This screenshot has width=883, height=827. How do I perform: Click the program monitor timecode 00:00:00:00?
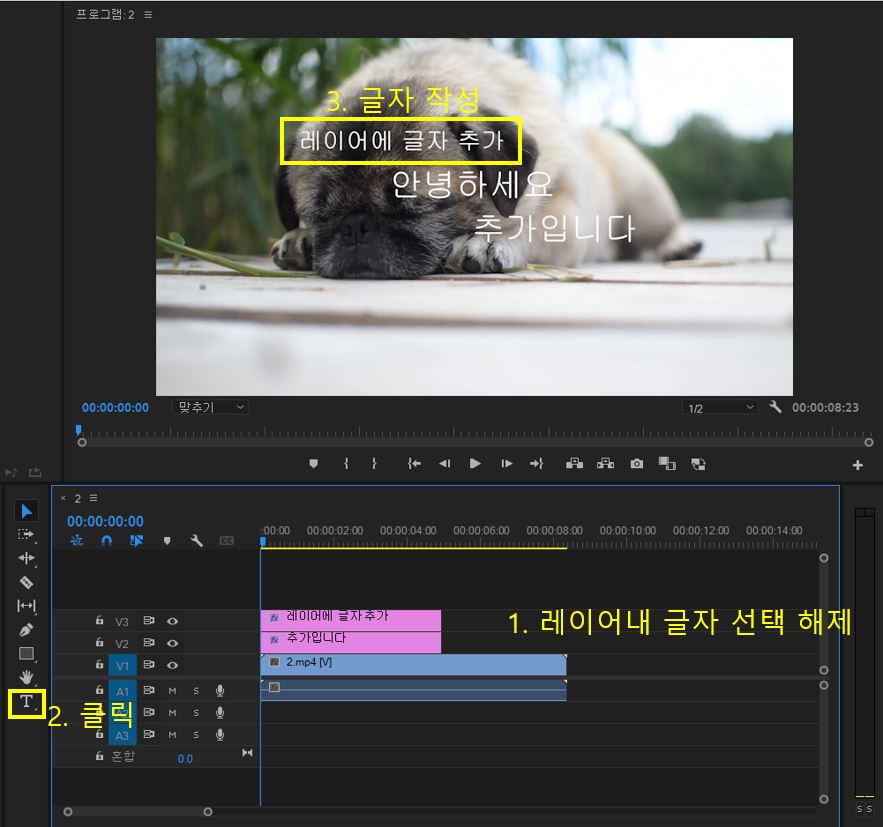click(115, 408)
